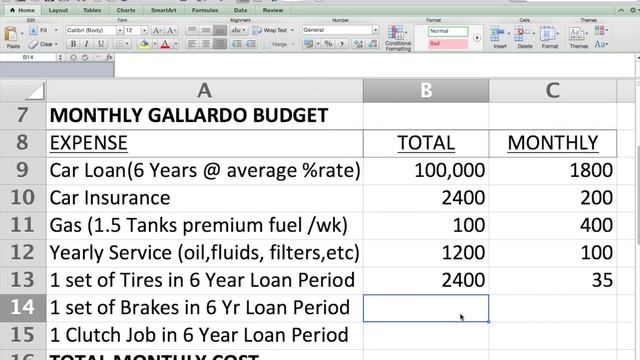Open the fill color dropdown arrow
Image resolution: width=640 pixels, height=360 pixels.
click(154, 44)
